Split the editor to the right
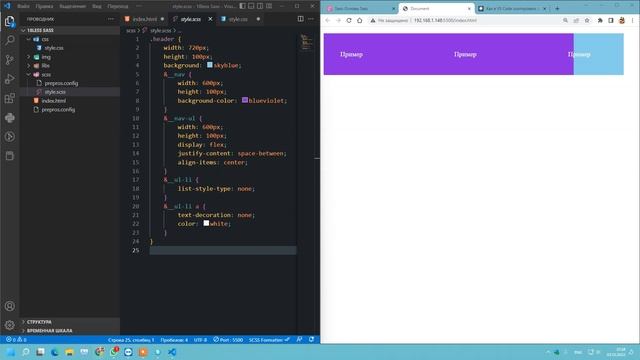This screenshot has height=360, width=640. [300, 19]
